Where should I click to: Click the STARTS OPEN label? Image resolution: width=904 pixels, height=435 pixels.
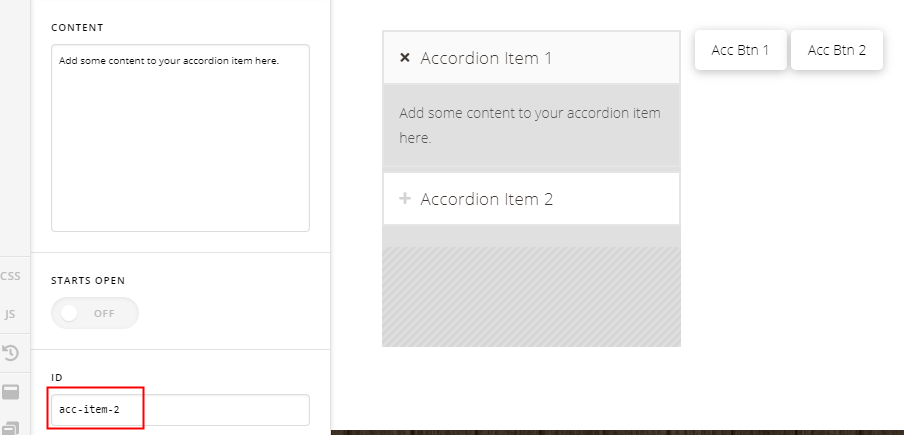[x=88, y=281]
